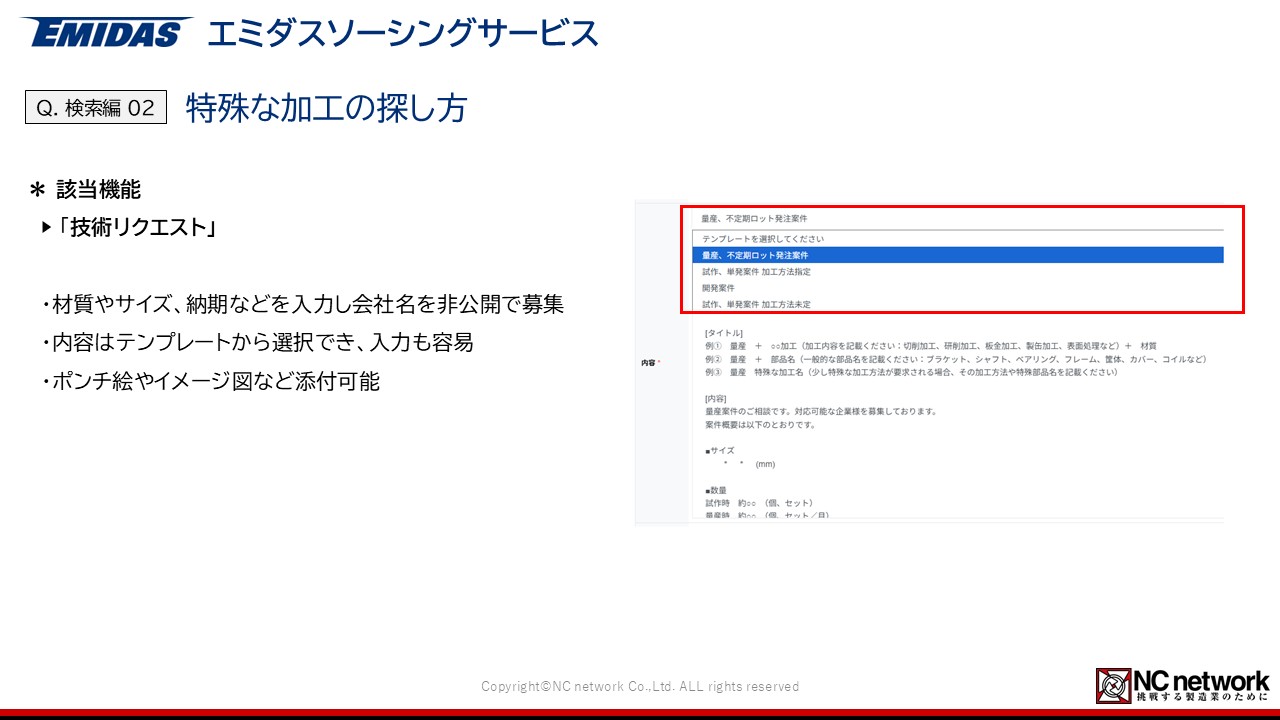Viewport: 1280px width, 720px height.
Task: Click the NC network square emblem icon
Action: 1113,686
